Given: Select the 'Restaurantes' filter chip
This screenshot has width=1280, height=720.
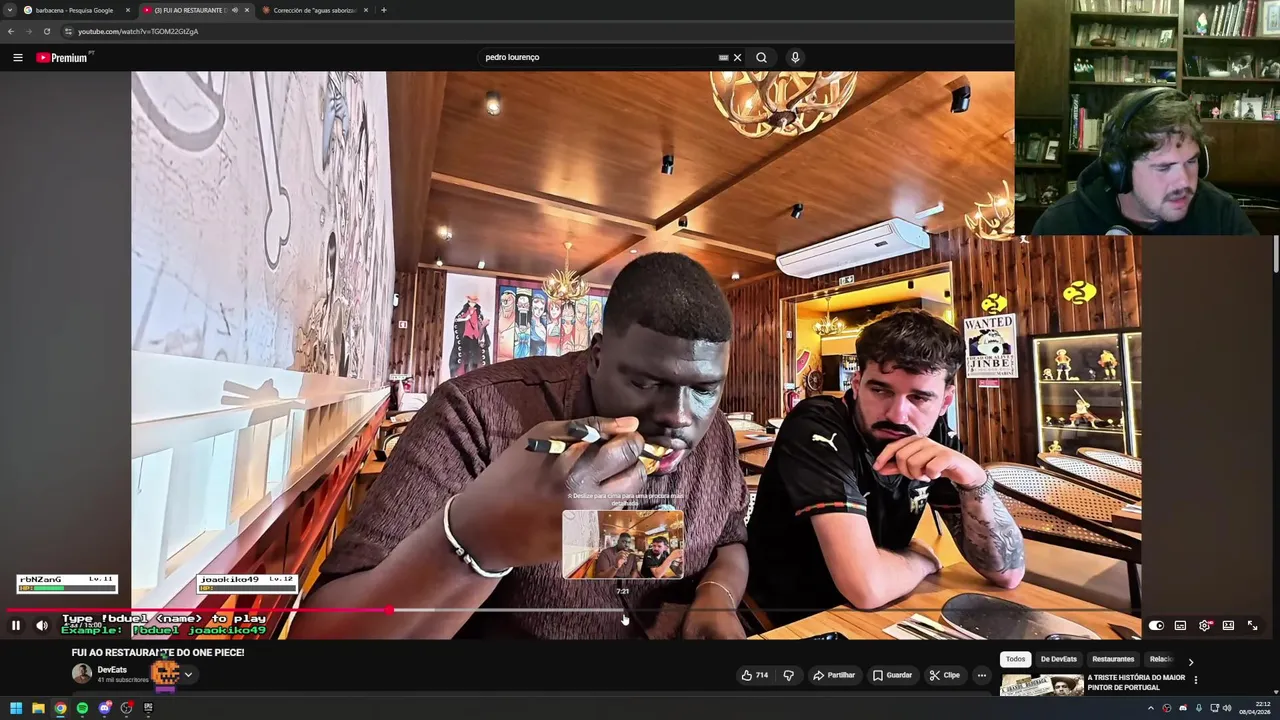Looking at the screenshot, I should [x=1113, y=659].
